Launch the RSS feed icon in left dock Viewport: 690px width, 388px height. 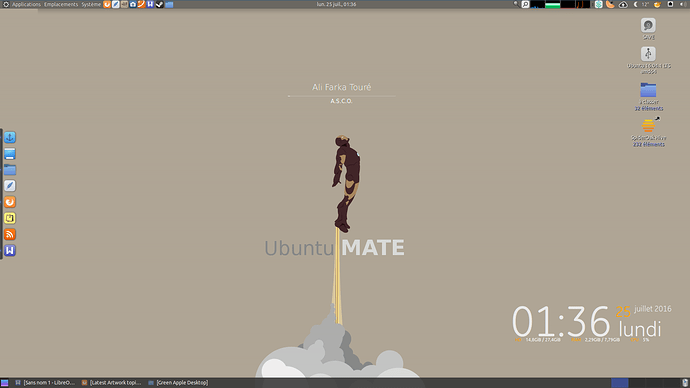tap(10, 234)
